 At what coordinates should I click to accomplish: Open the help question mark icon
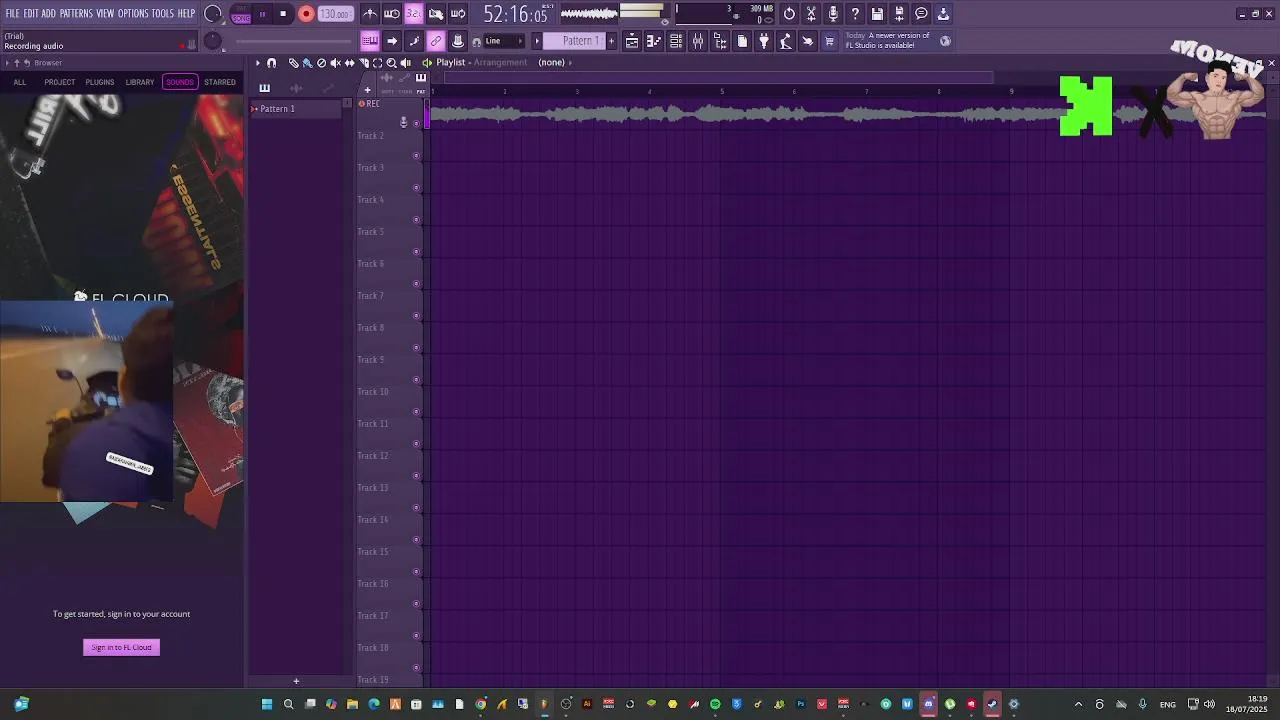tap(855, 14)
